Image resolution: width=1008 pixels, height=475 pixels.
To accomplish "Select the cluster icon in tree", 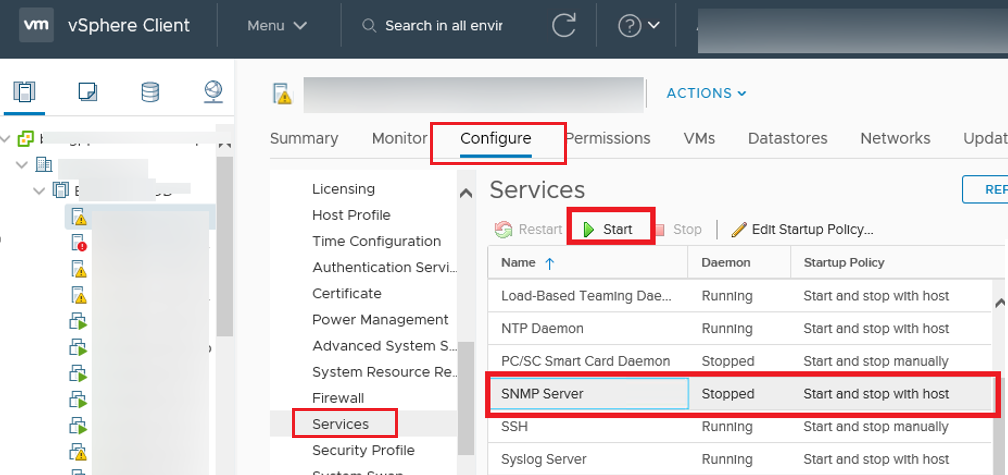I will pyautogui.click(x=60, y=190).
